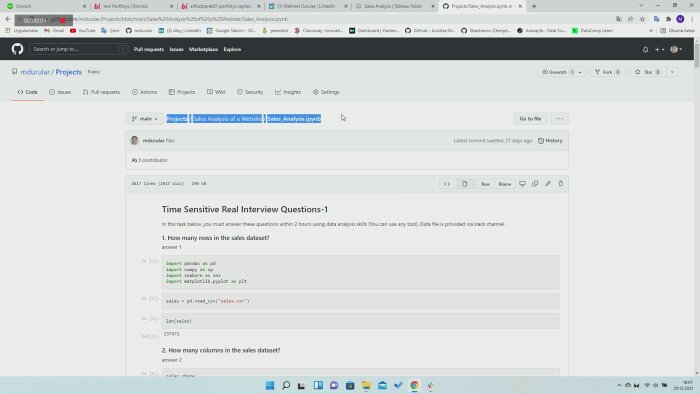700x394 pixels.
Task: Open the commit author avatar
Action: [134, 141]
